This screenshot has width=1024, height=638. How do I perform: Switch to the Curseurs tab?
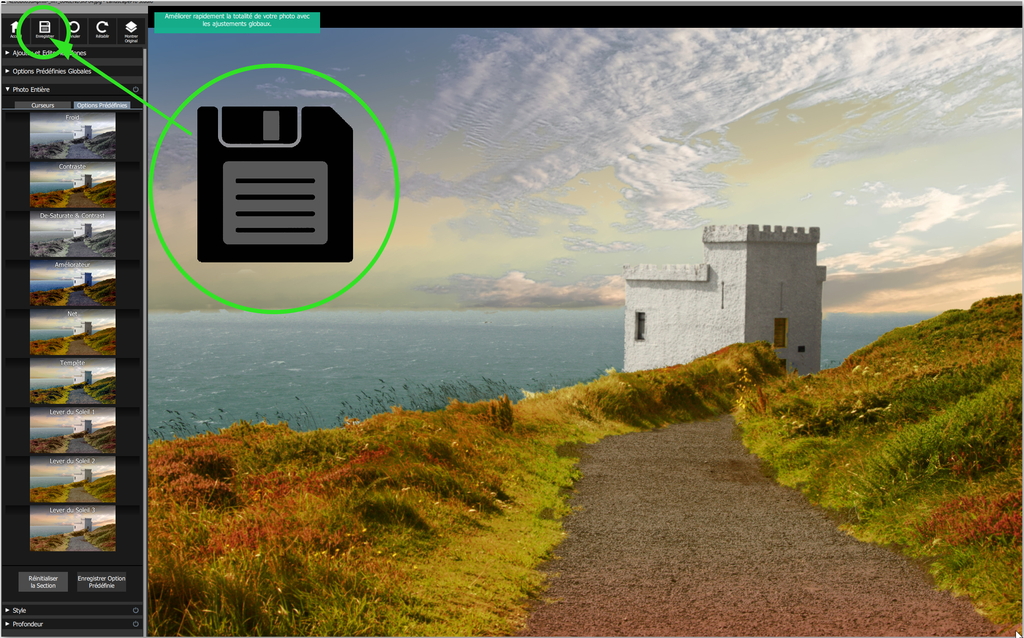42,104
